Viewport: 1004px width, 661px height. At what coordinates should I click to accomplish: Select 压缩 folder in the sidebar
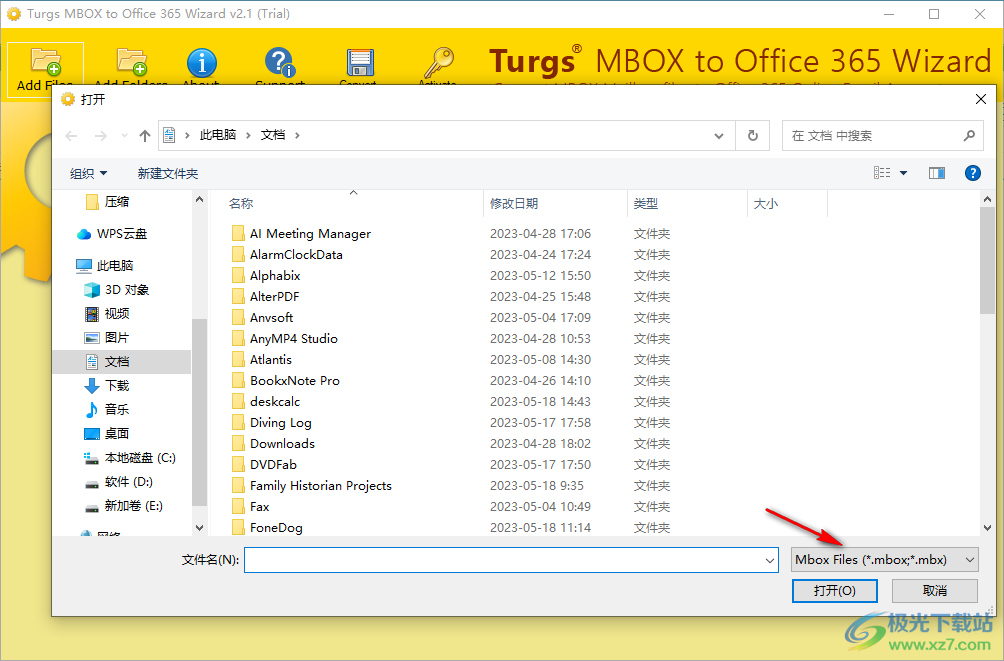108,202
